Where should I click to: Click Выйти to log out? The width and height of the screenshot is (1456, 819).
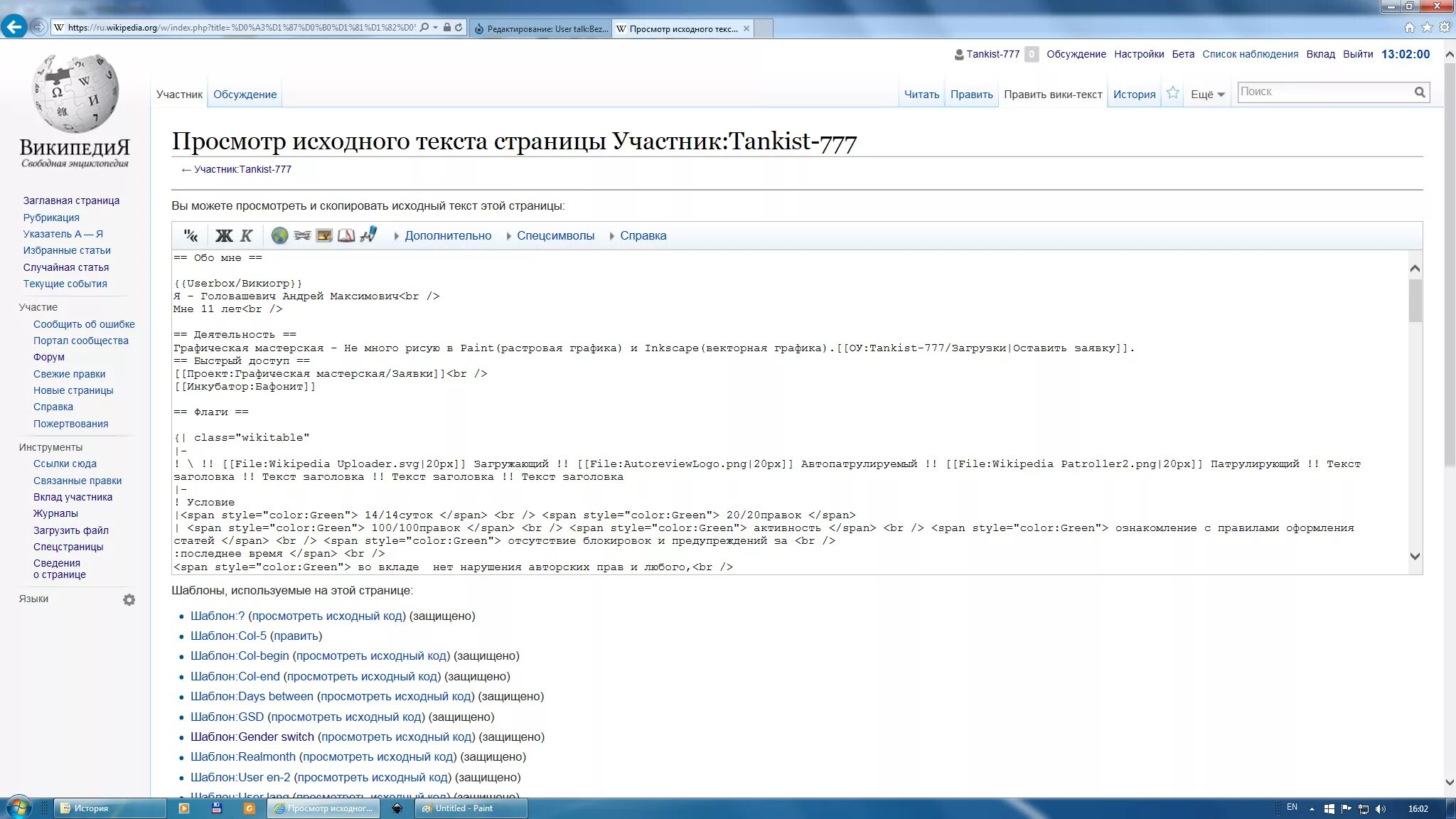coord(1358,54)
